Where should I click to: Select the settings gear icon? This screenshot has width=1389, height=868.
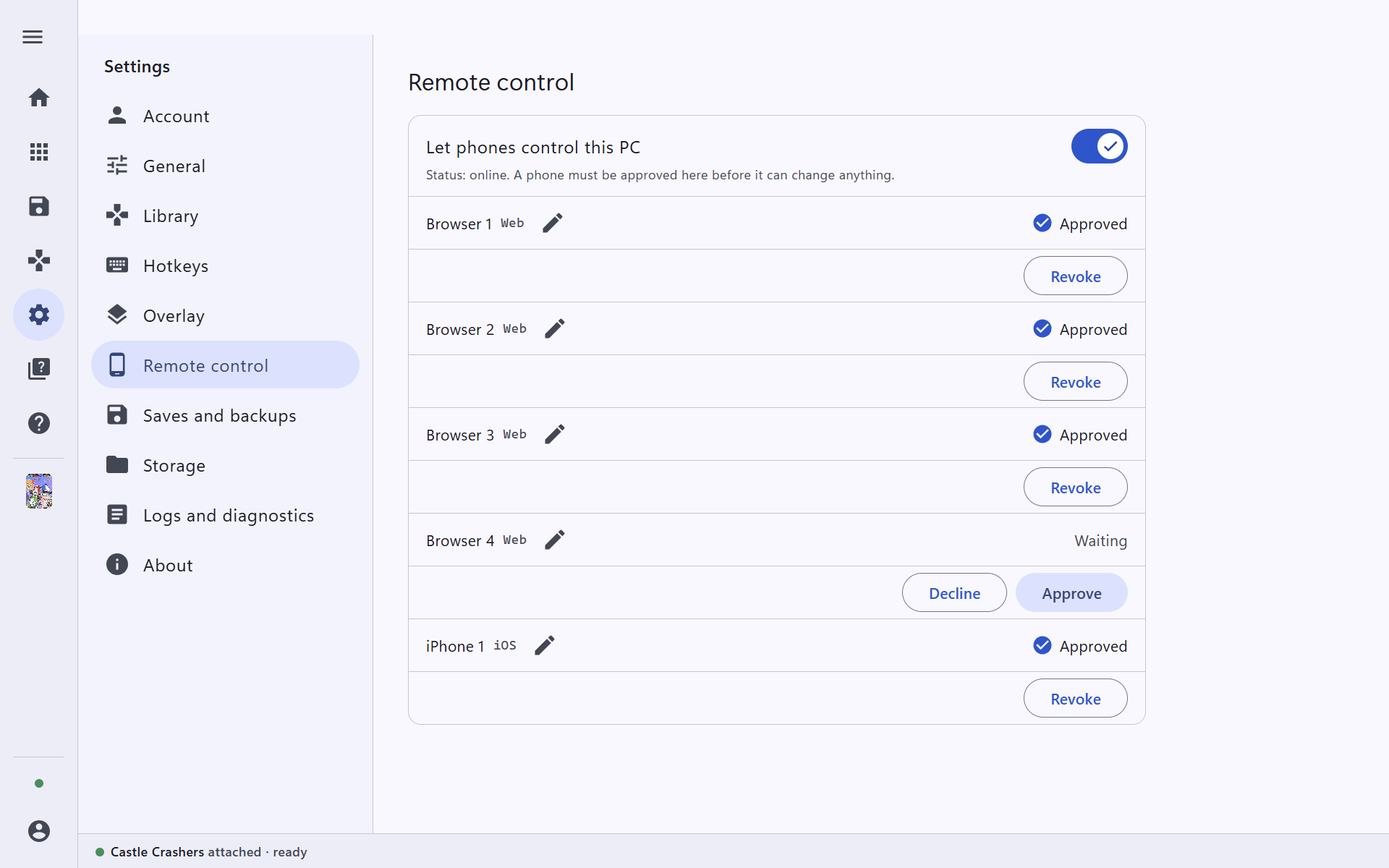coord(39,315)
